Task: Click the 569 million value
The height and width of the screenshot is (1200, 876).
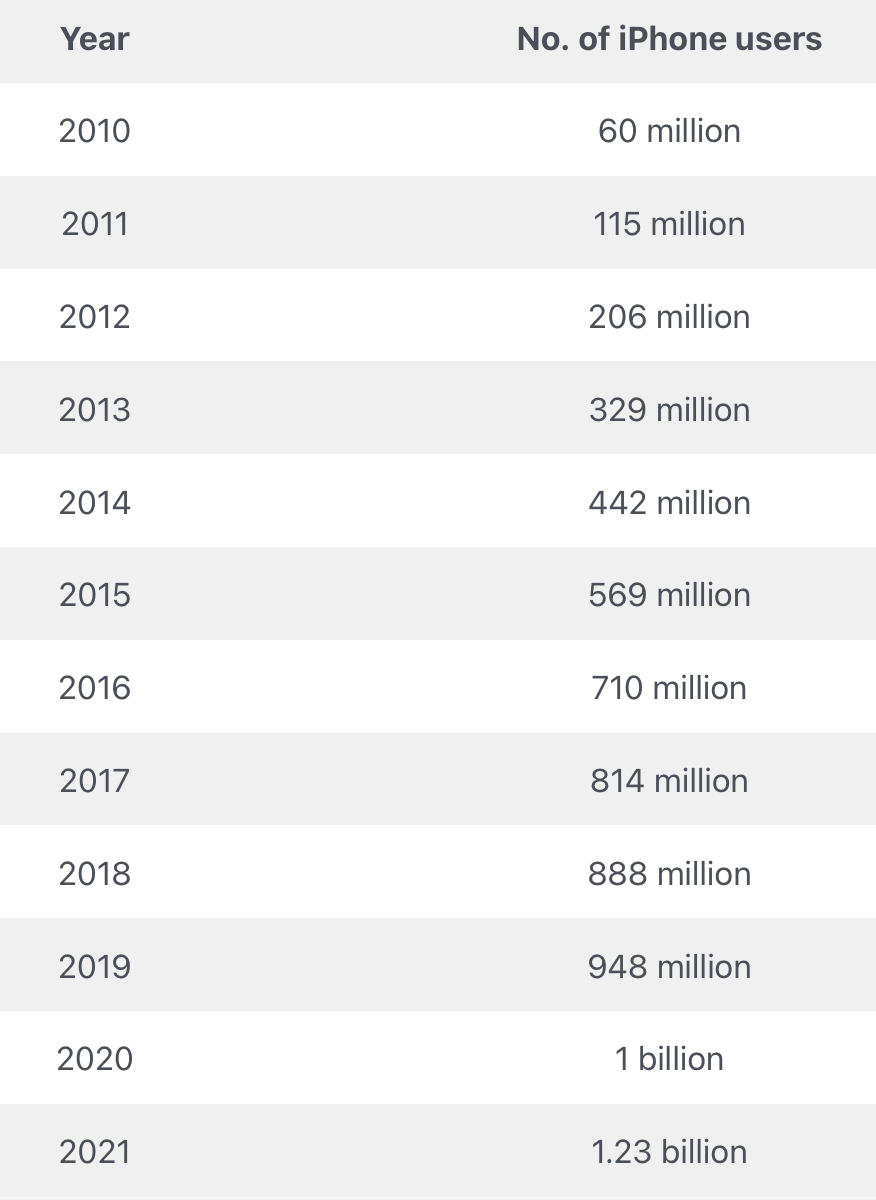Action: click(x=669, y=595)
